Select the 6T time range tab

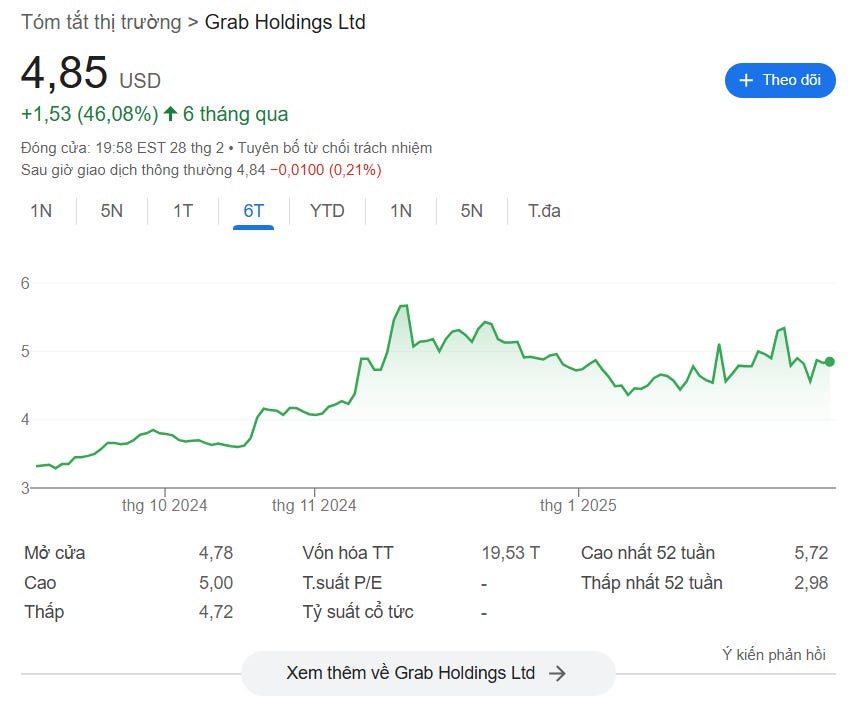253,211
